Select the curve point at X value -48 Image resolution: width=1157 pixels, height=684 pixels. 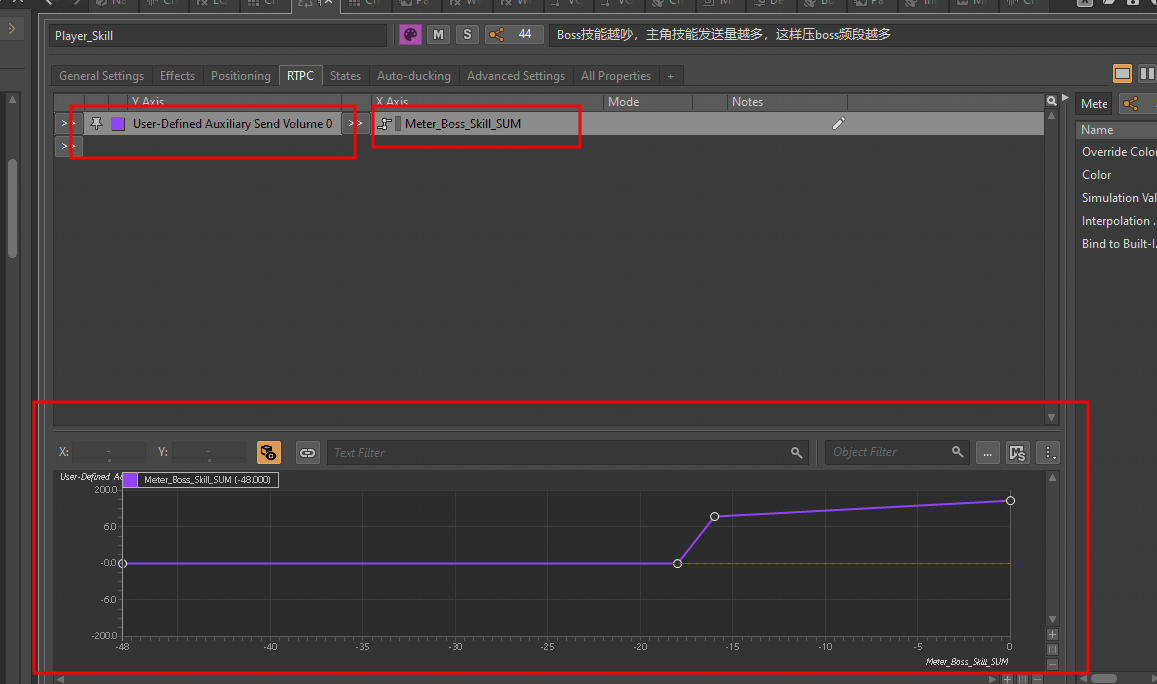pos(122,564)
